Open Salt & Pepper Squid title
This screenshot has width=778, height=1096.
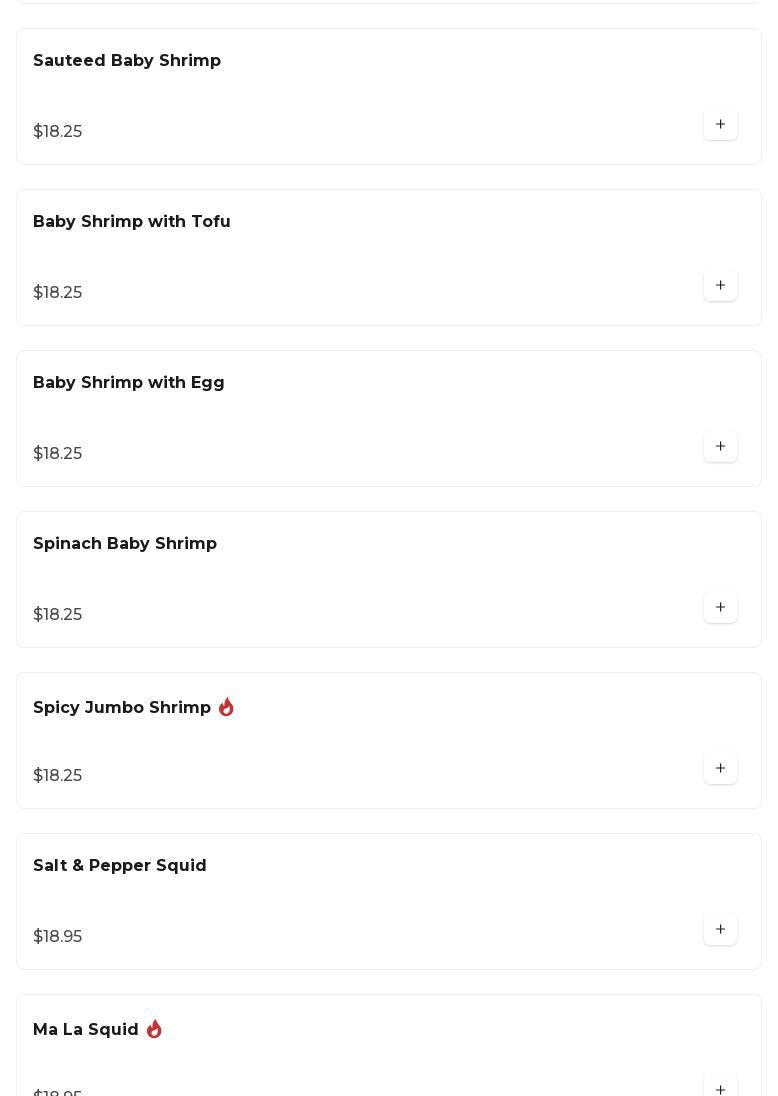click(x=120, y=866)
